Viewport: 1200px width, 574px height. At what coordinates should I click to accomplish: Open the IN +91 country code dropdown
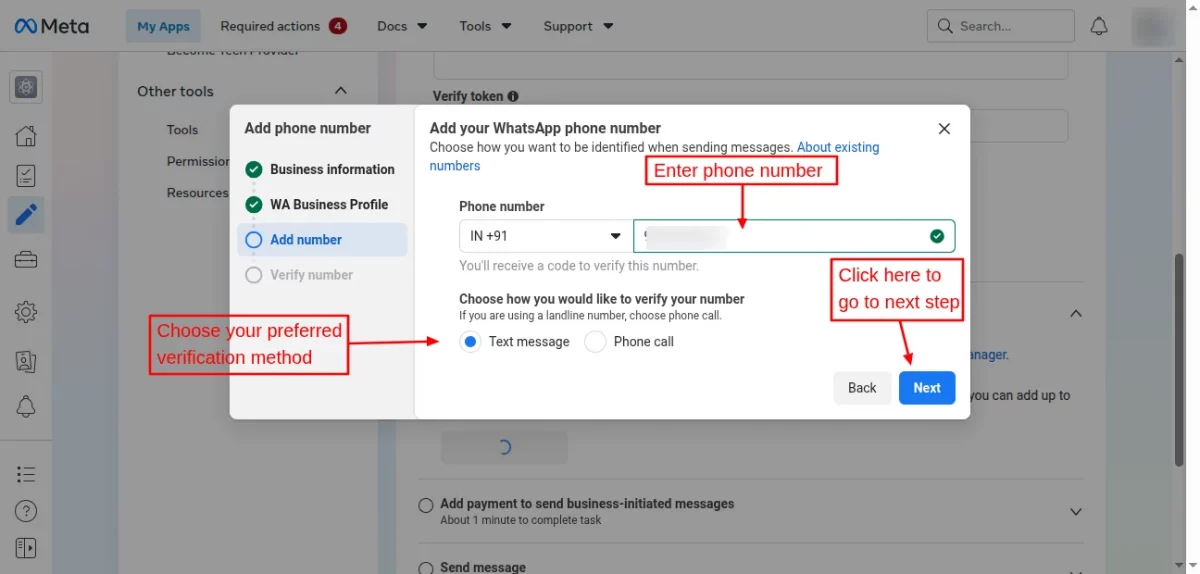546,236
